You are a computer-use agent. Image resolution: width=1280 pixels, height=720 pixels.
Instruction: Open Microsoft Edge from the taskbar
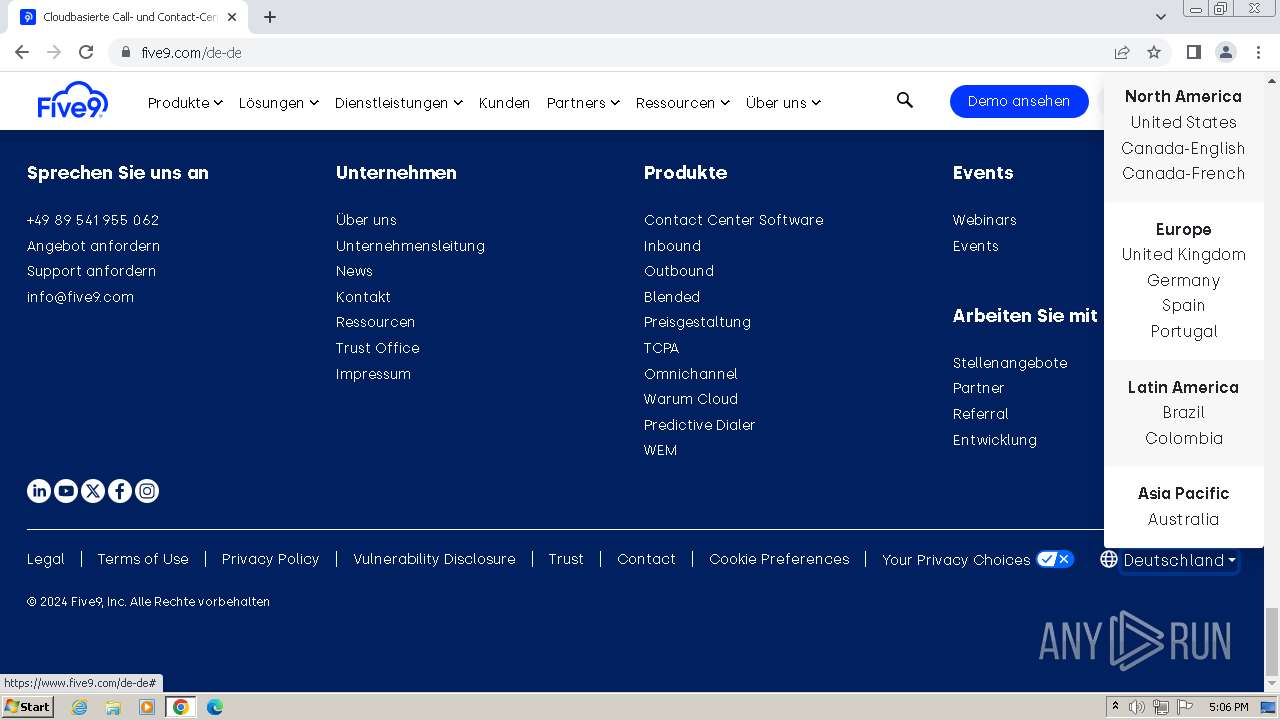[215, 707]
